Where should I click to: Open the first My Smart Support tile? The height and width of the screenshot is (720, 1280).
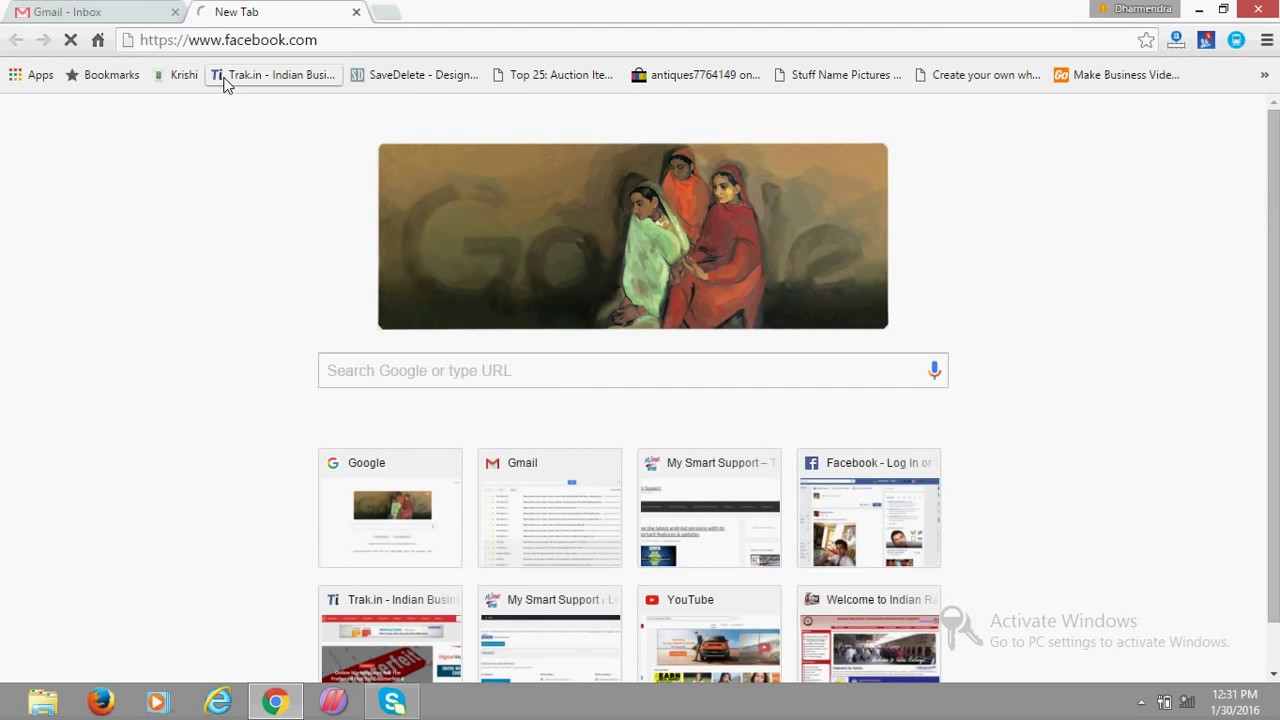[x=709, y=508]
